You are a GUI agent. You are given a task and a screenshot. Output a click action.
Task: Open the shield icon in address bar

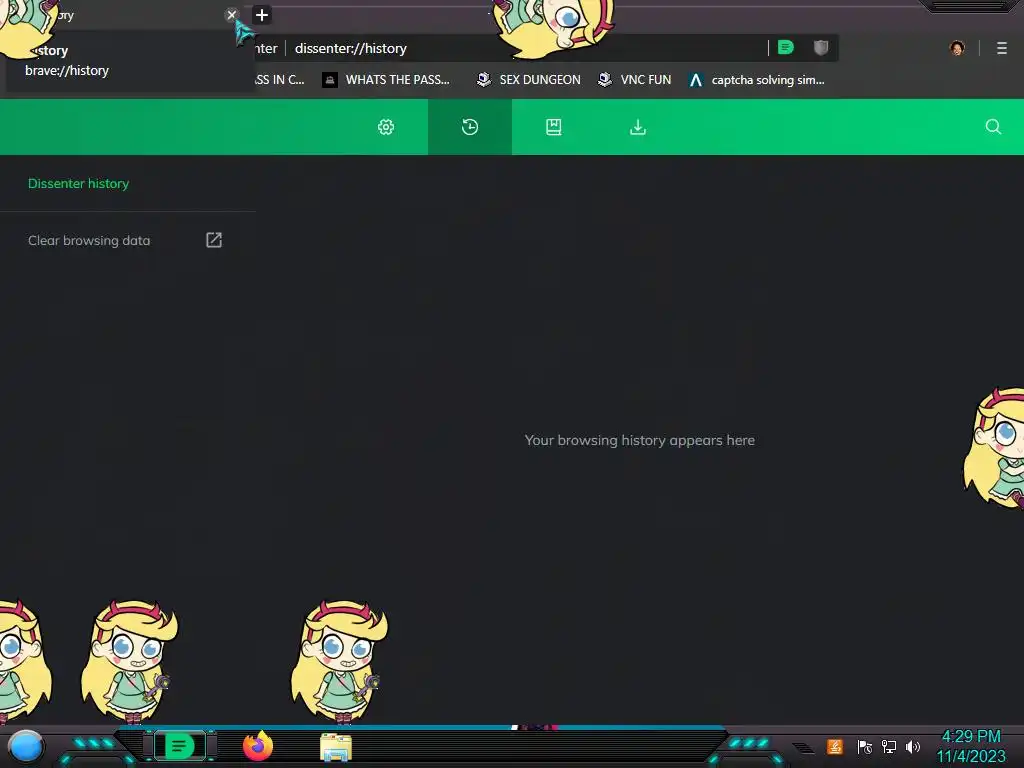(821, 48)
